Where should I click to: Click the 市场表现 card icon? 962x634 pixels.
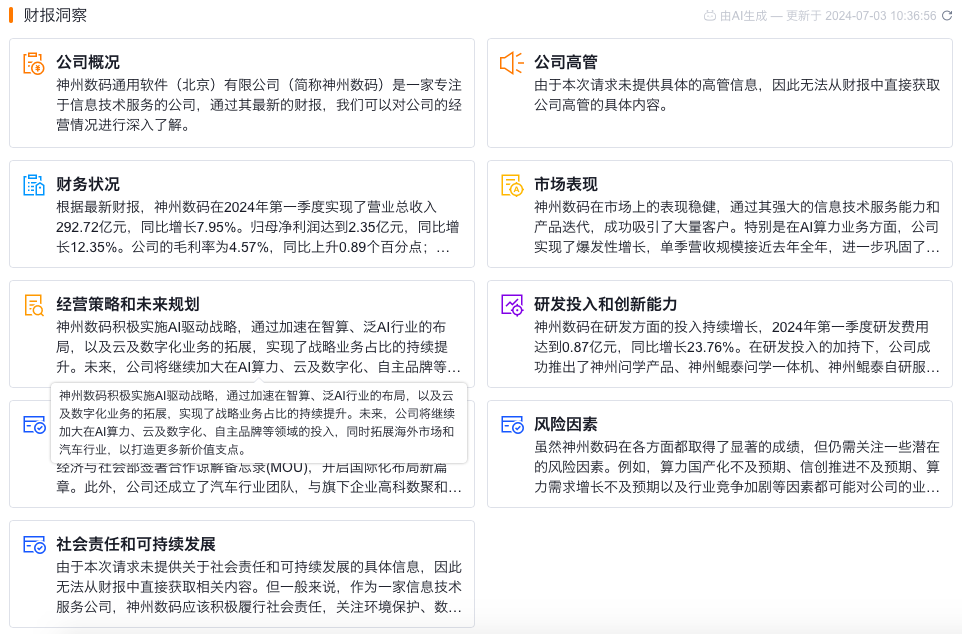[512, 185]
